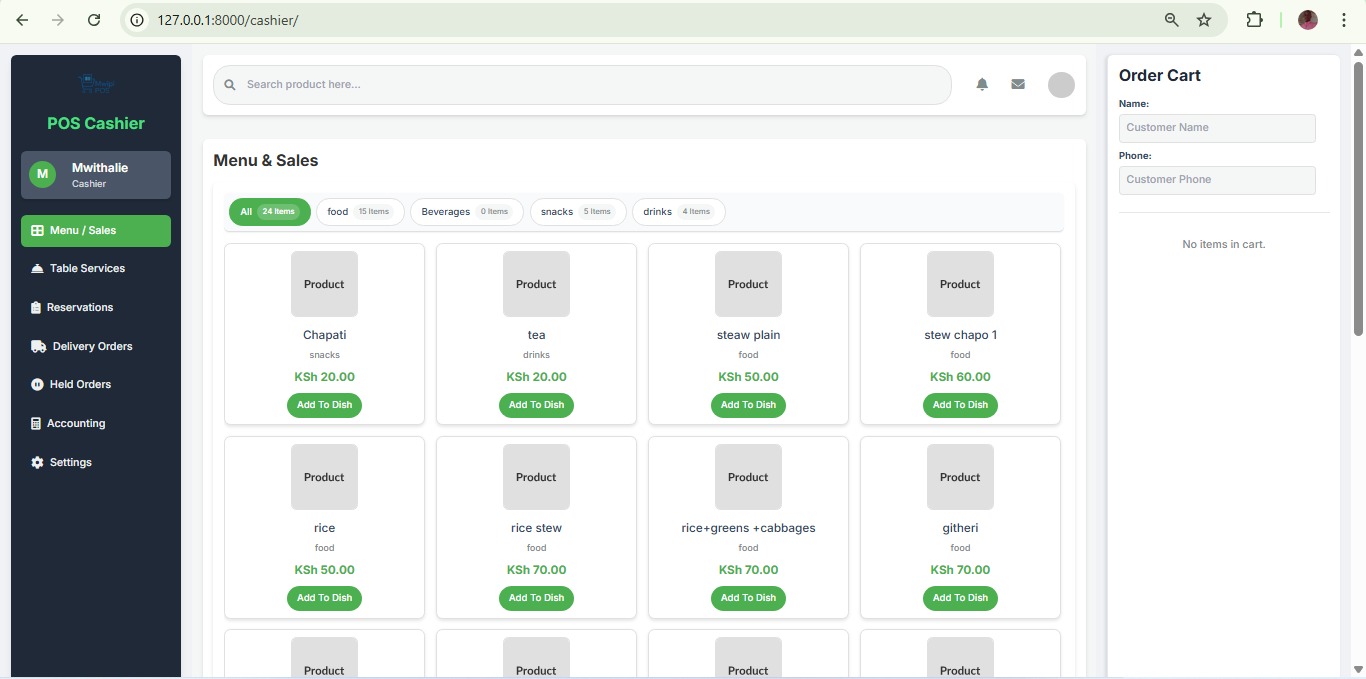Screen dimensions: 1366x679
Task: Click the Customer Name input field
Action: tap(1217, 128)
